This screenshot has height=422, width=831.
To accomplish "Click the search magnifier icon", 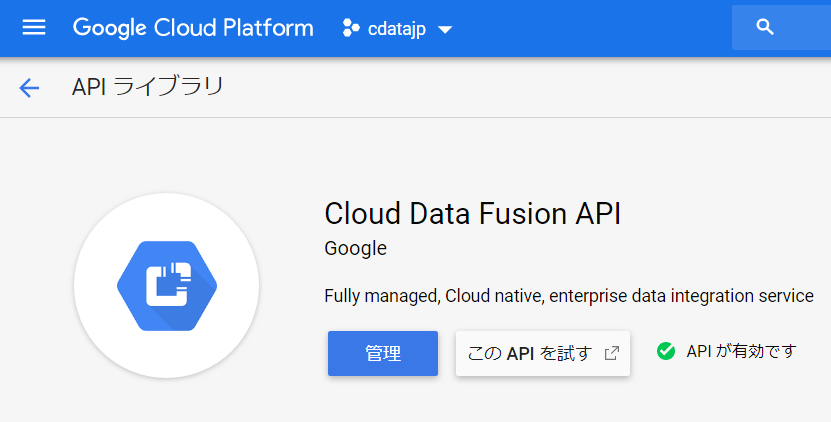I will click(x=766, y=28).
